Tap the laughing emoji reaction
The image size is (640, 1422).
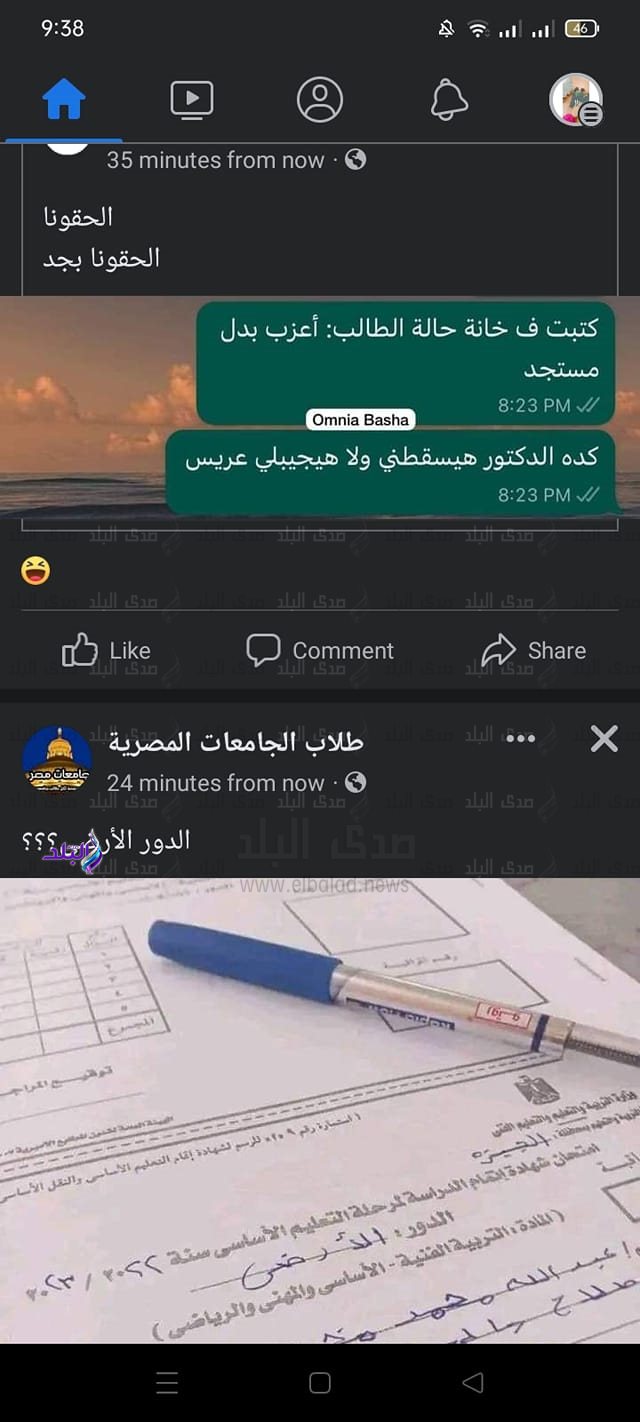pyautogui.click(x=35, y=571)
